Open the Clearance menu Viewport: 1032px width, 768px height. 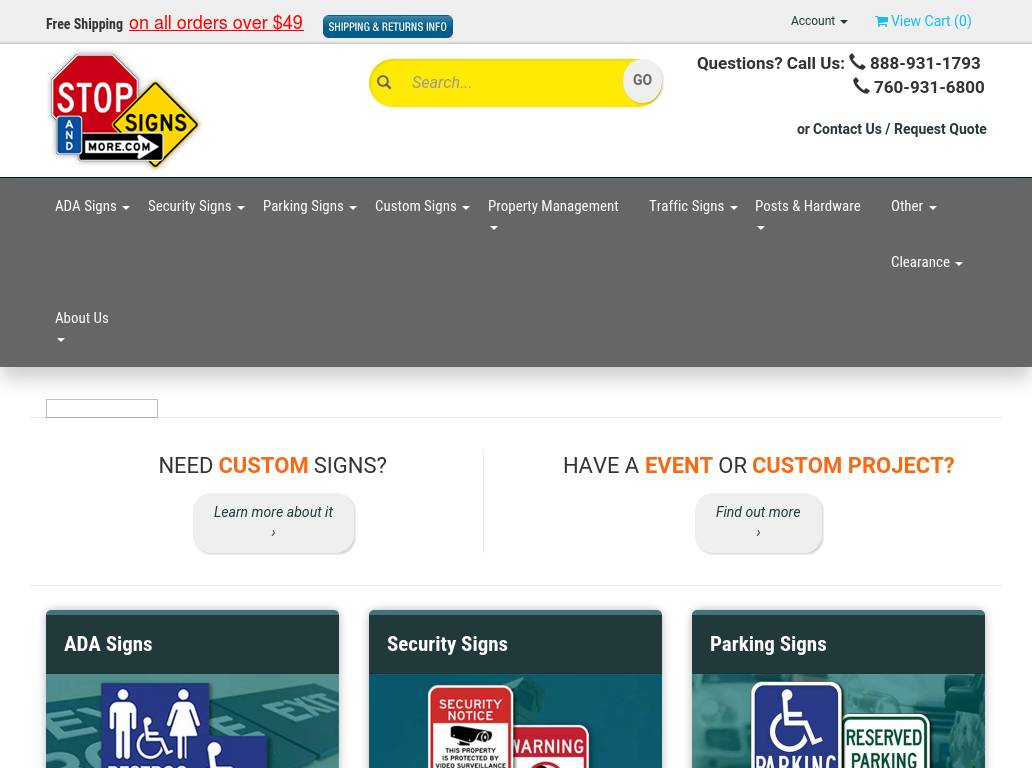tap(926, 262)
